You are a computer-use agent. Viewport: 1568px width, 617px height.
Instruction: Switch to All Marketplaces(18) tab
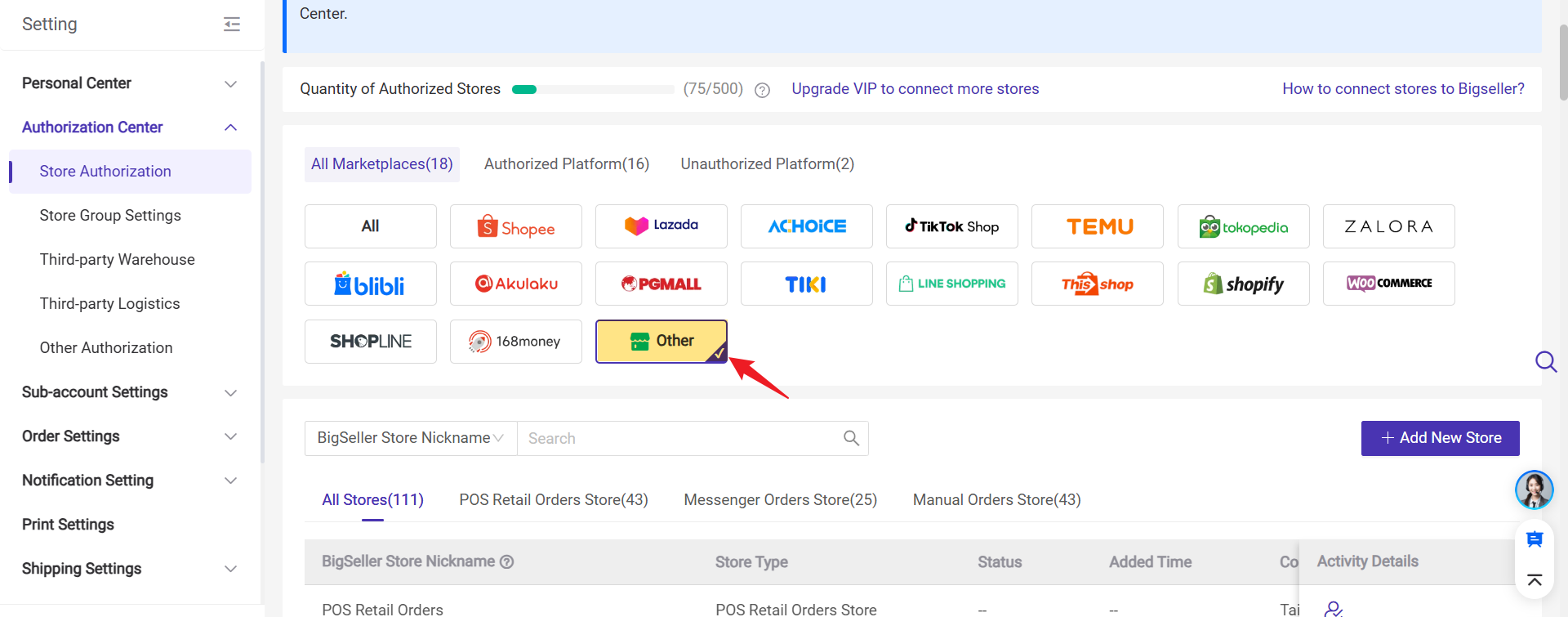click(x=382, y=164)
